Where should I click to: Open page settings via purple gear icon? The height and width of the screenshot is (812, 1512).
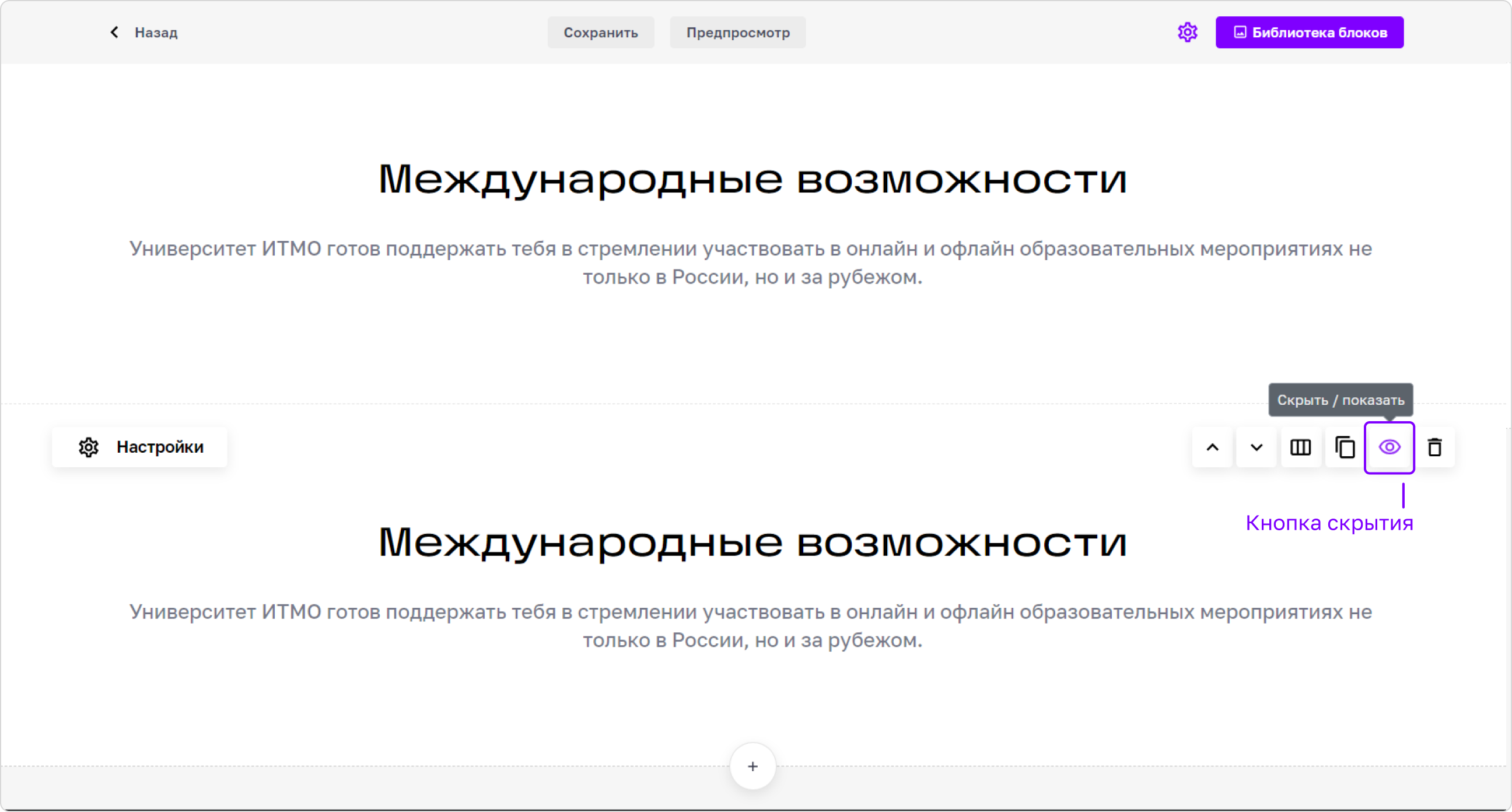[x=1187, y=32]
